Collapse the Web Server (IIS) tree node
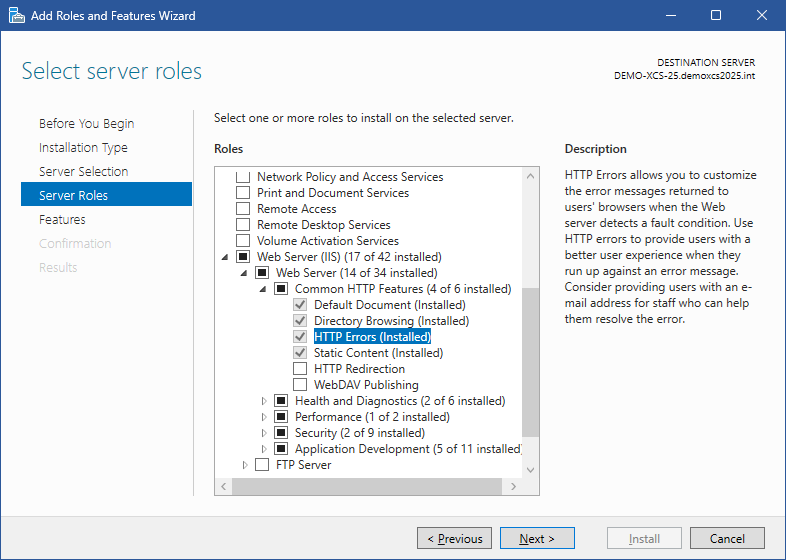The image size is (786, 560). (x=226, y=257)
